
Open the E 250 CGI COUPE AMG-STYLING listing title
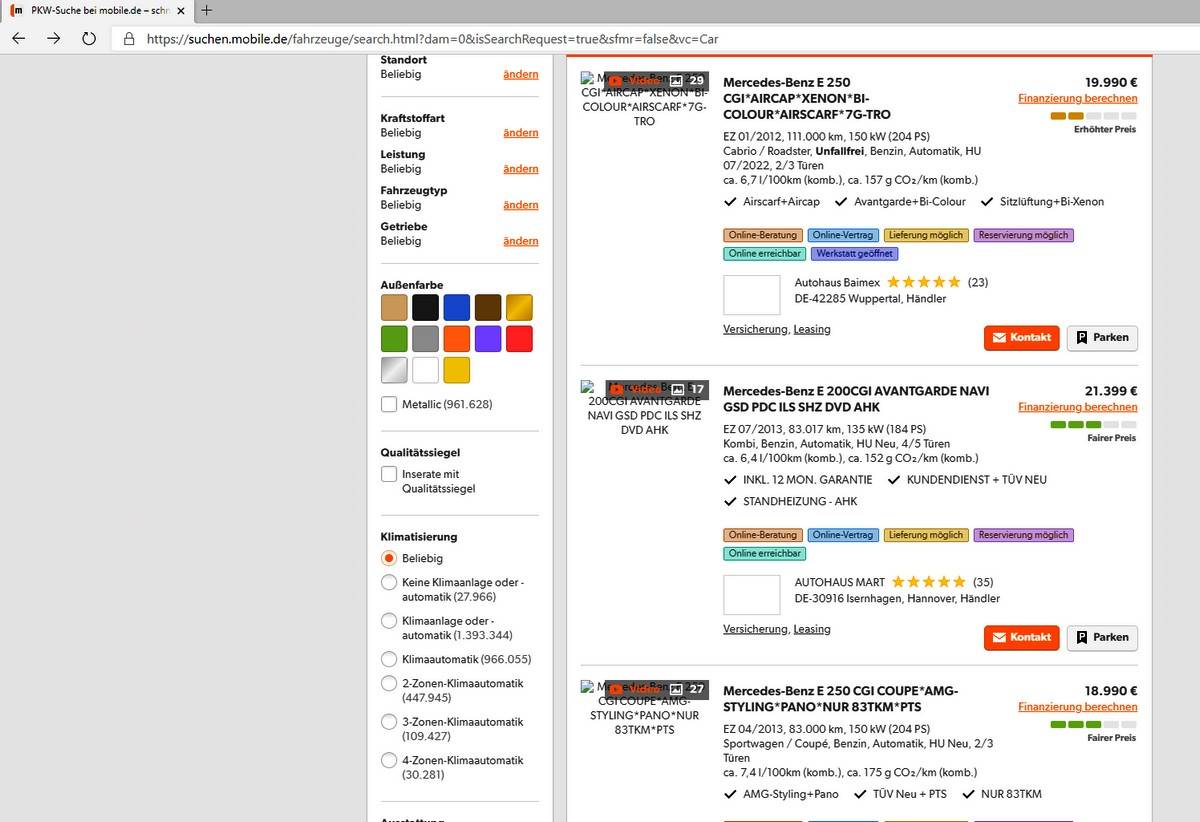pyautogui.click(x=840, y=699)
